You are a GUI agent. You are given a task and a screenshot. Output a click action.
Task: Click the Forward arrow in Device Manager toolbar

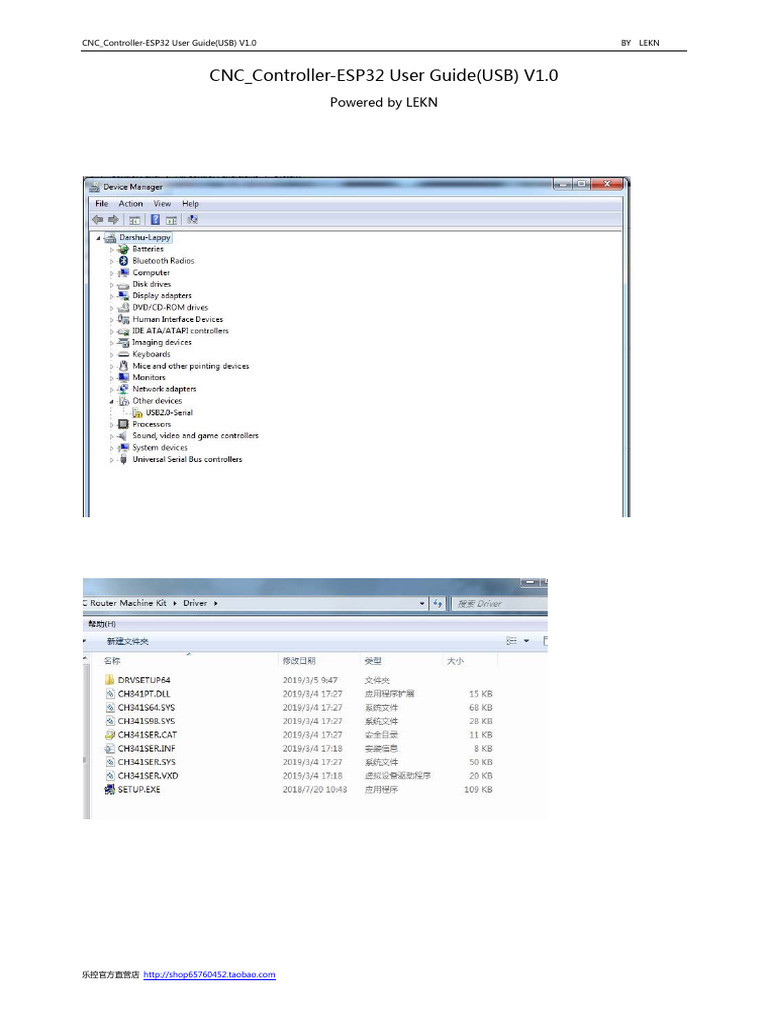(x=113, y=219)
